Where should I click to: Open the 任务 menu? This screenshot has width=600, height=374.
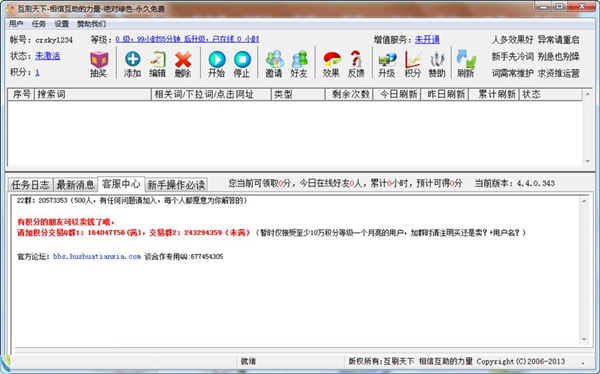click(x=39, y=24)
